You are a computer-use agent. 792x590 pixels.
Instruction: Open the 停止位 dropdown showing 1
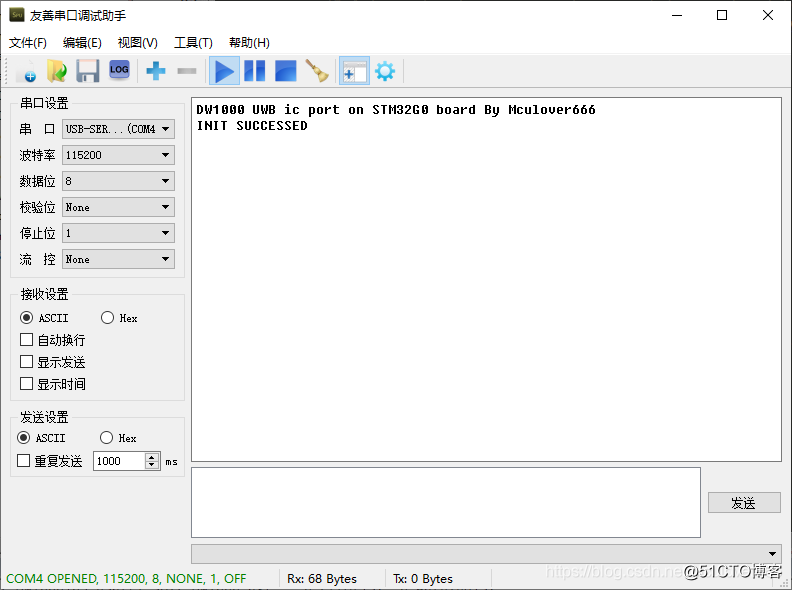click(x=119, y=233)
